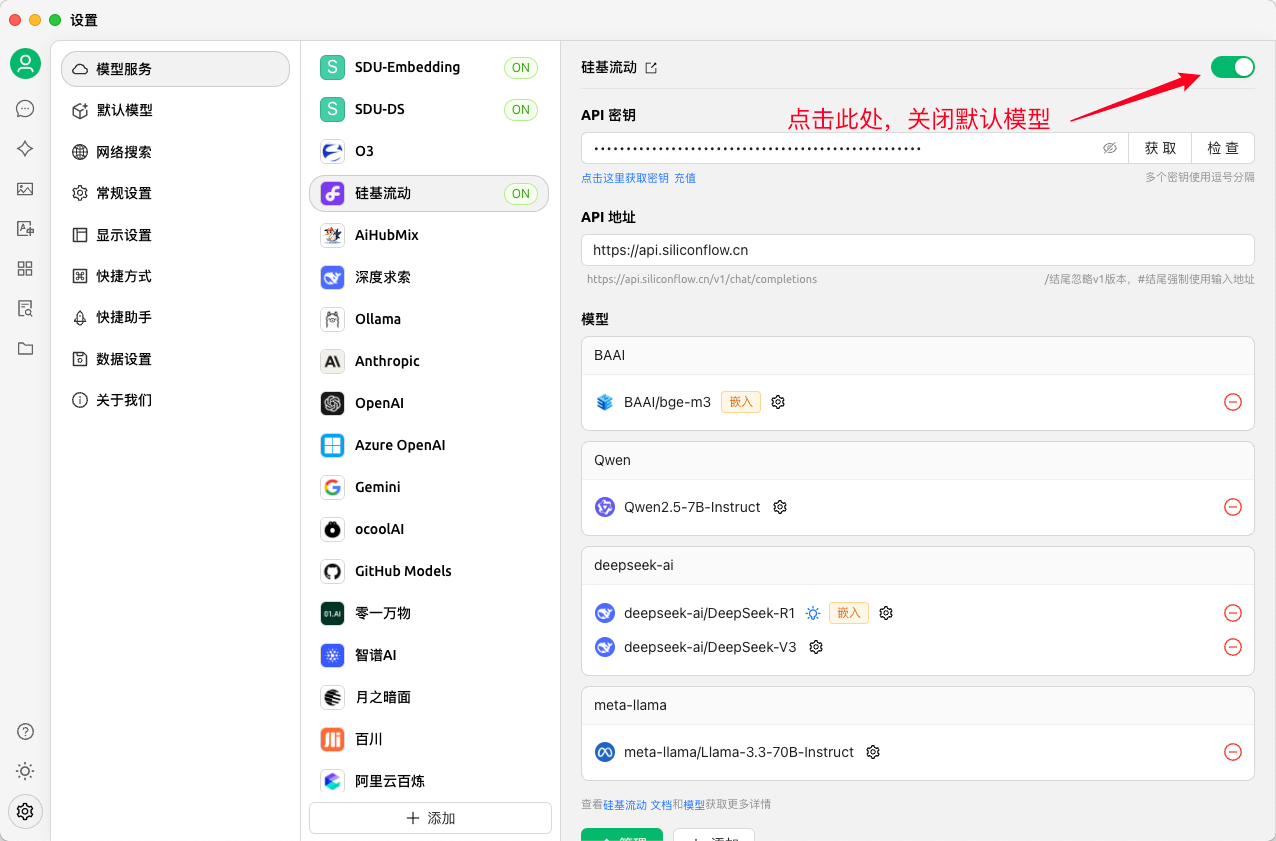Open the assistants chat bubble icon
The image size is (1276, 841).
click(x=25, y=109)
